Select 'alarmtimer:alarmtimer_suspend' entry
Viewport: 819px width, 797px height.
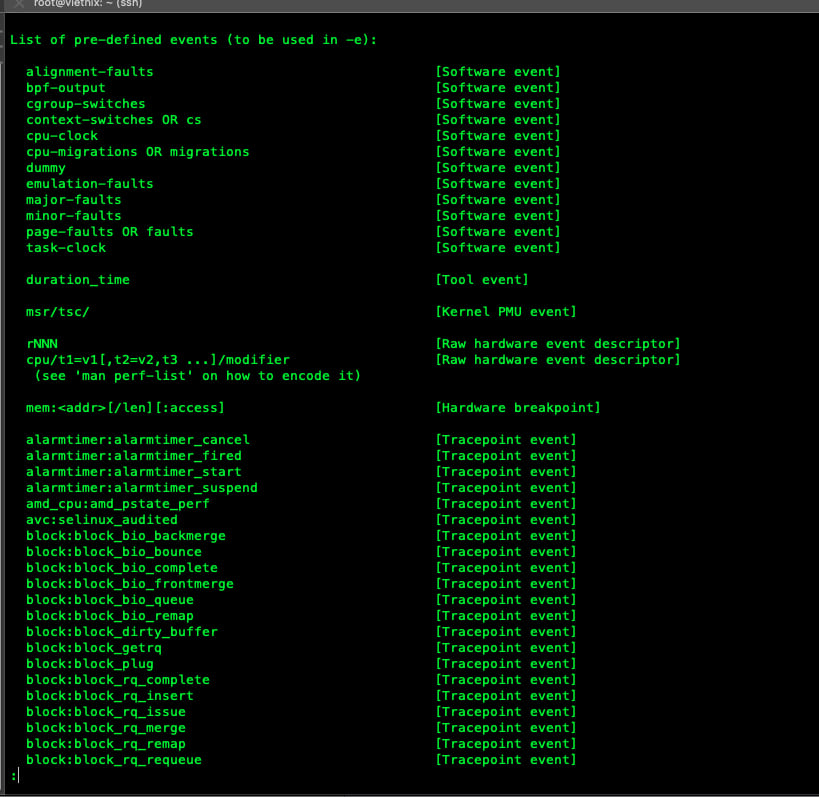pyautogui.click(x=142, y=488)
